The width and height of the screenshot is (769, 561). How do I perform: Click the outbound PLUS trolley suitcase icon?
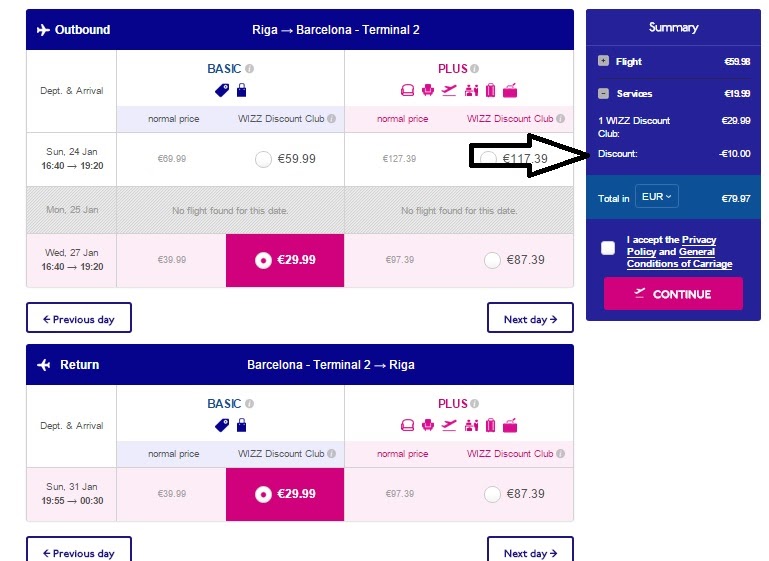pos(490,91)
